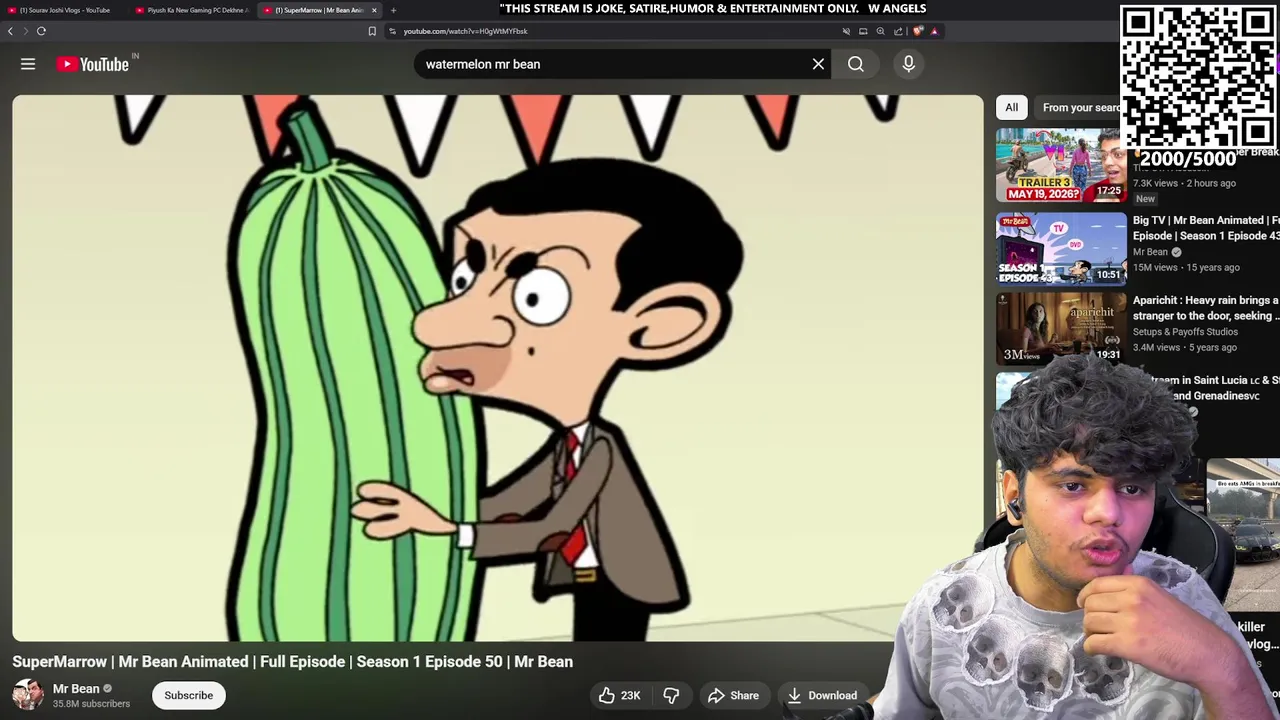
Task: Click the '35.8M subscribers' text
Action: pyautogui.click(x=91, y=704)
